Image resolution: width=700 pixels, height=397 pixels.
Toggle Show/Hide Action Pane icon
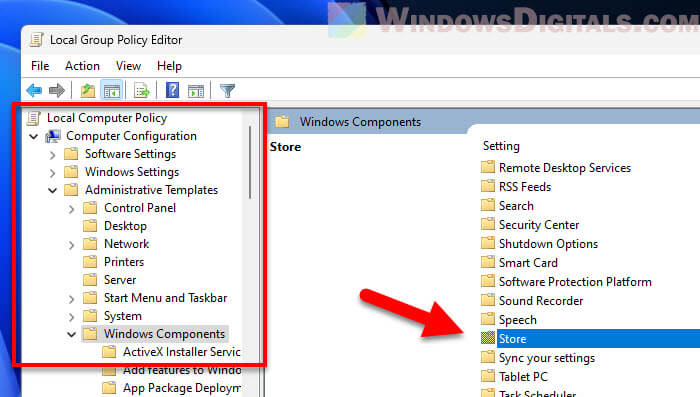click(196, 91)
